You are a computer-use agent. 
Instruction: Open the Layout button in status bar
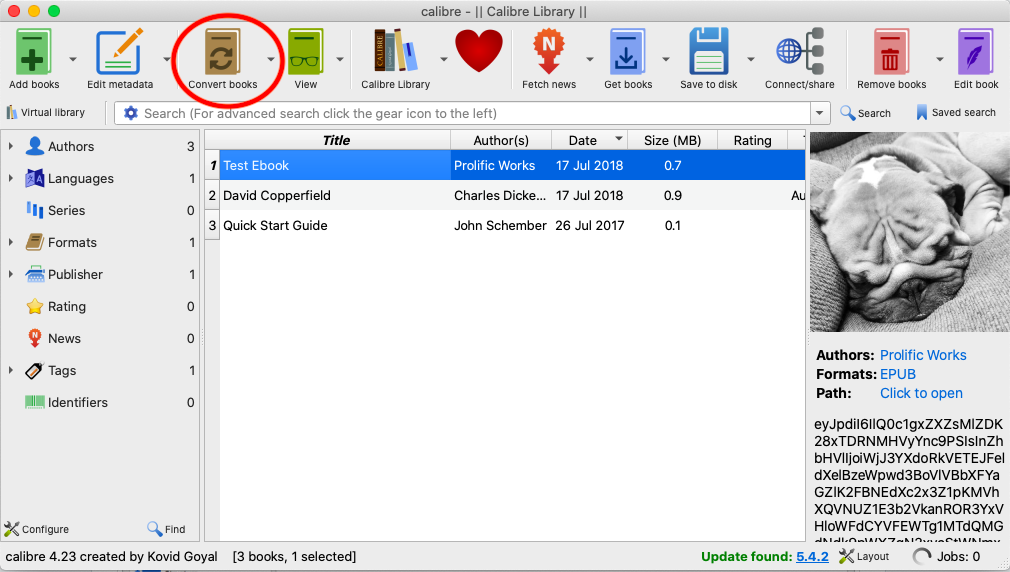864,557
